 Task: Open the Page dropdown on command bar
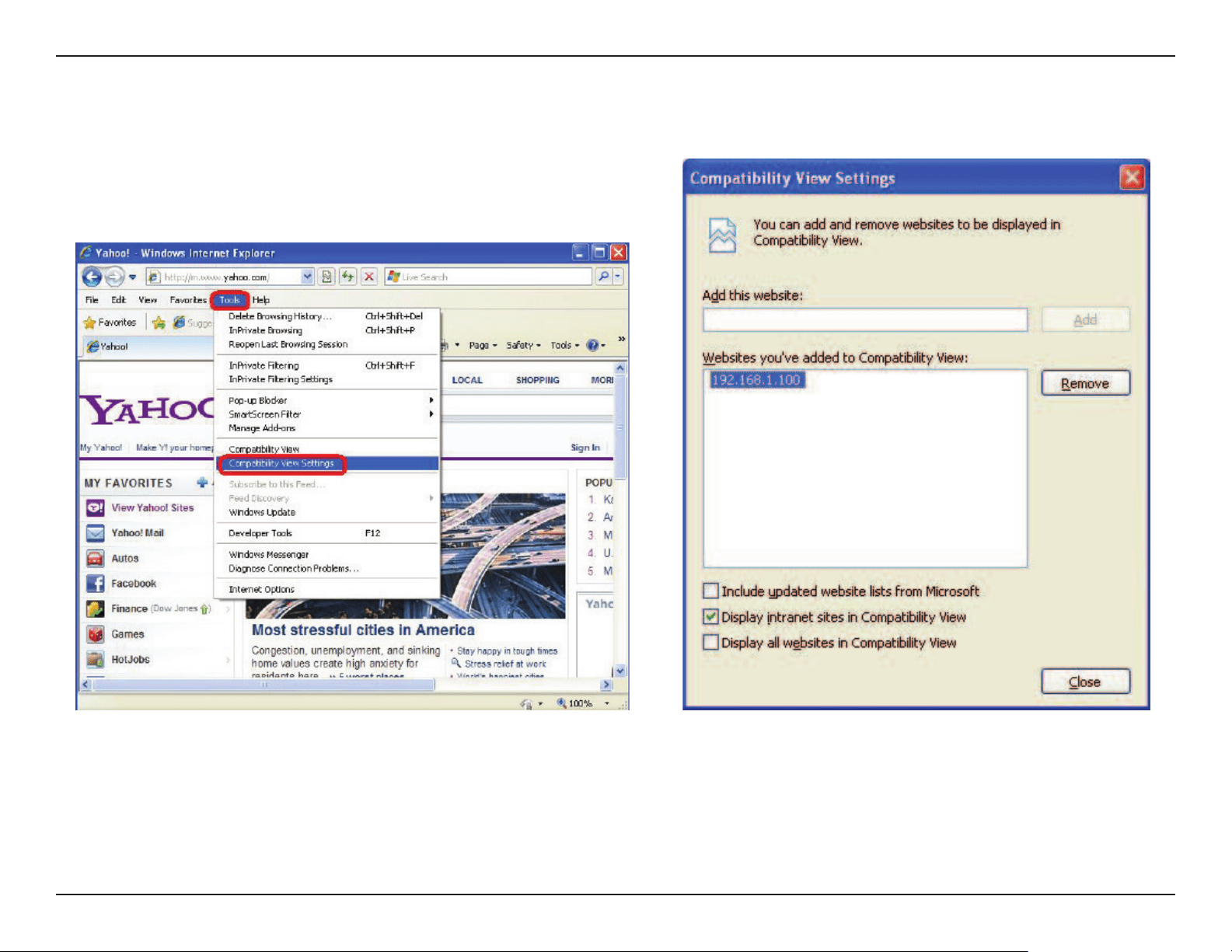coord(483,346)
